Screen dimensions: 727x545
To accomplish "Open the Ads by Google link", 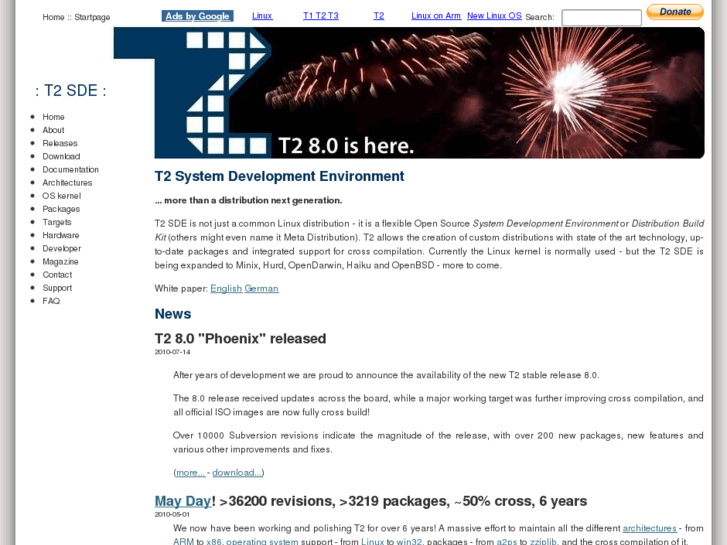I will tap(198, 16).
